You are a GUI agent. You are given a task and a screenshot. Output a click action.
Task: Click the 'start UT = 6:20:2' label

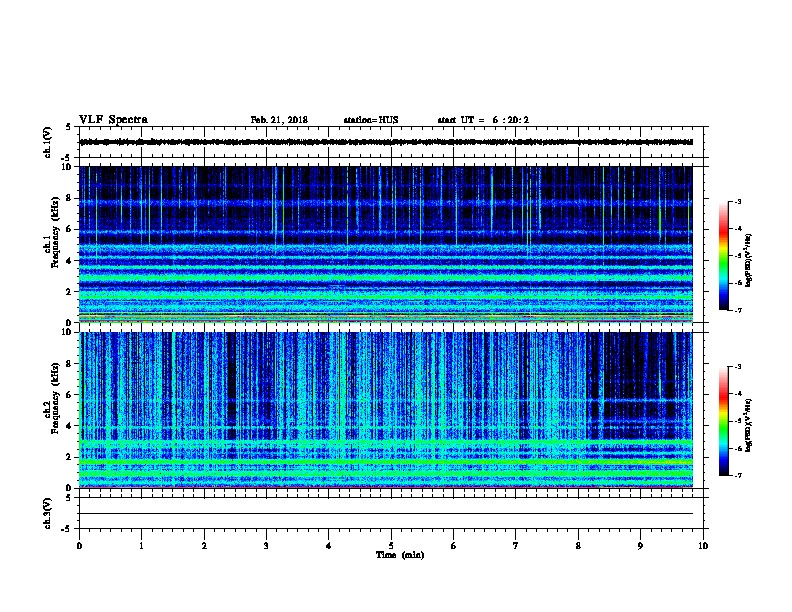[483, 120]
